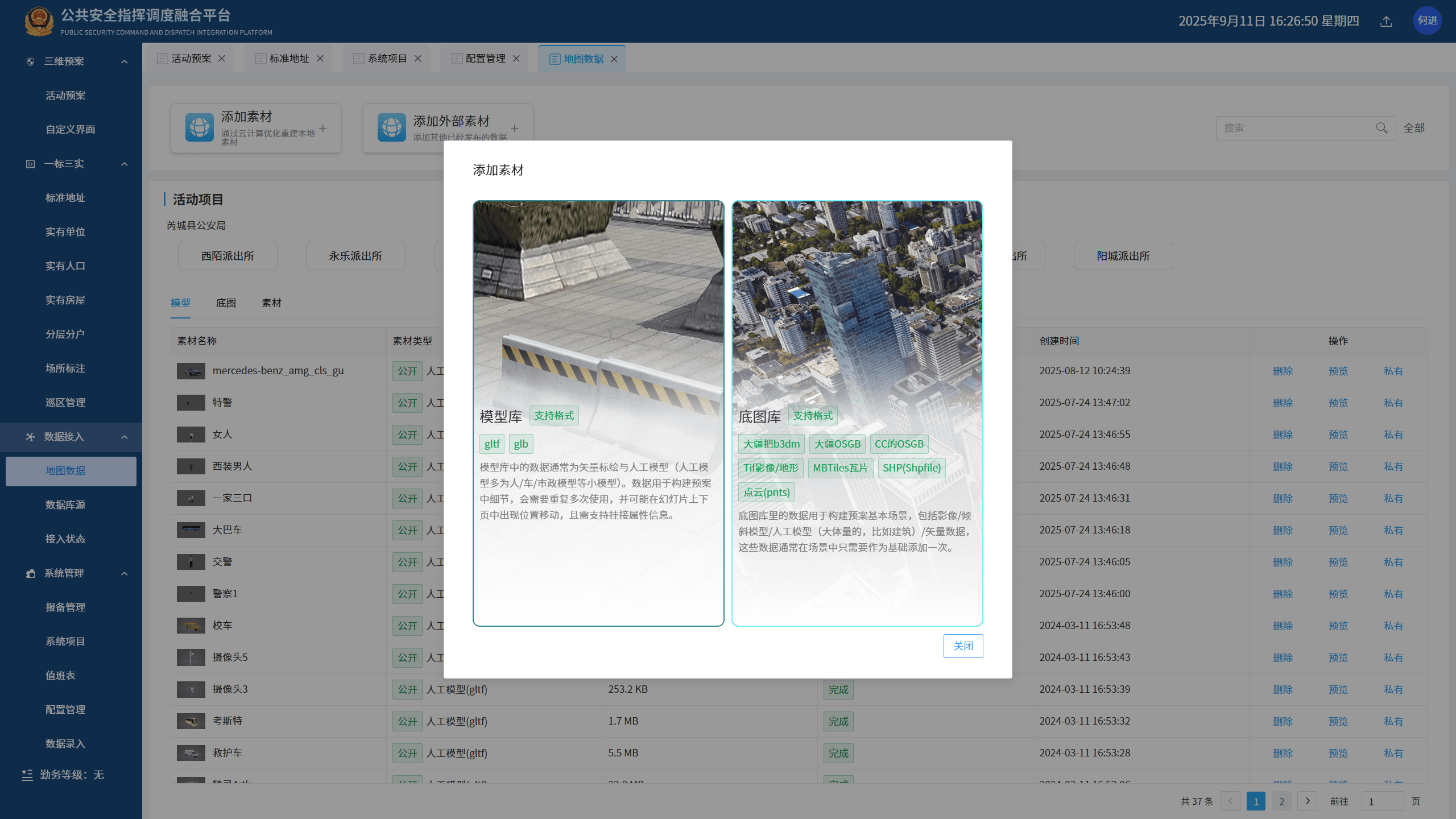Select the 永乐派出所 button
This screenshot has height=819, width=1456.
(355, 256)
